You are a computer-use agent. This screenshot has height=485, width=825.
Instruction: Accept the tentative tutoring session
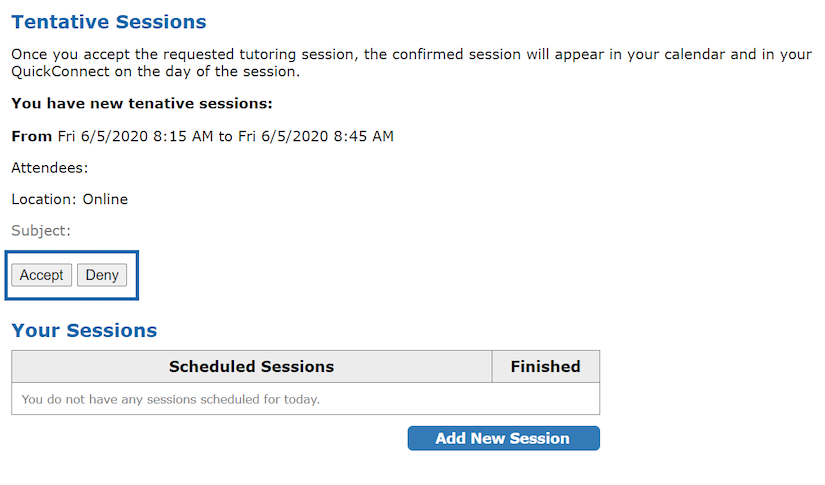pyautogui.click(x=41, y=275)
